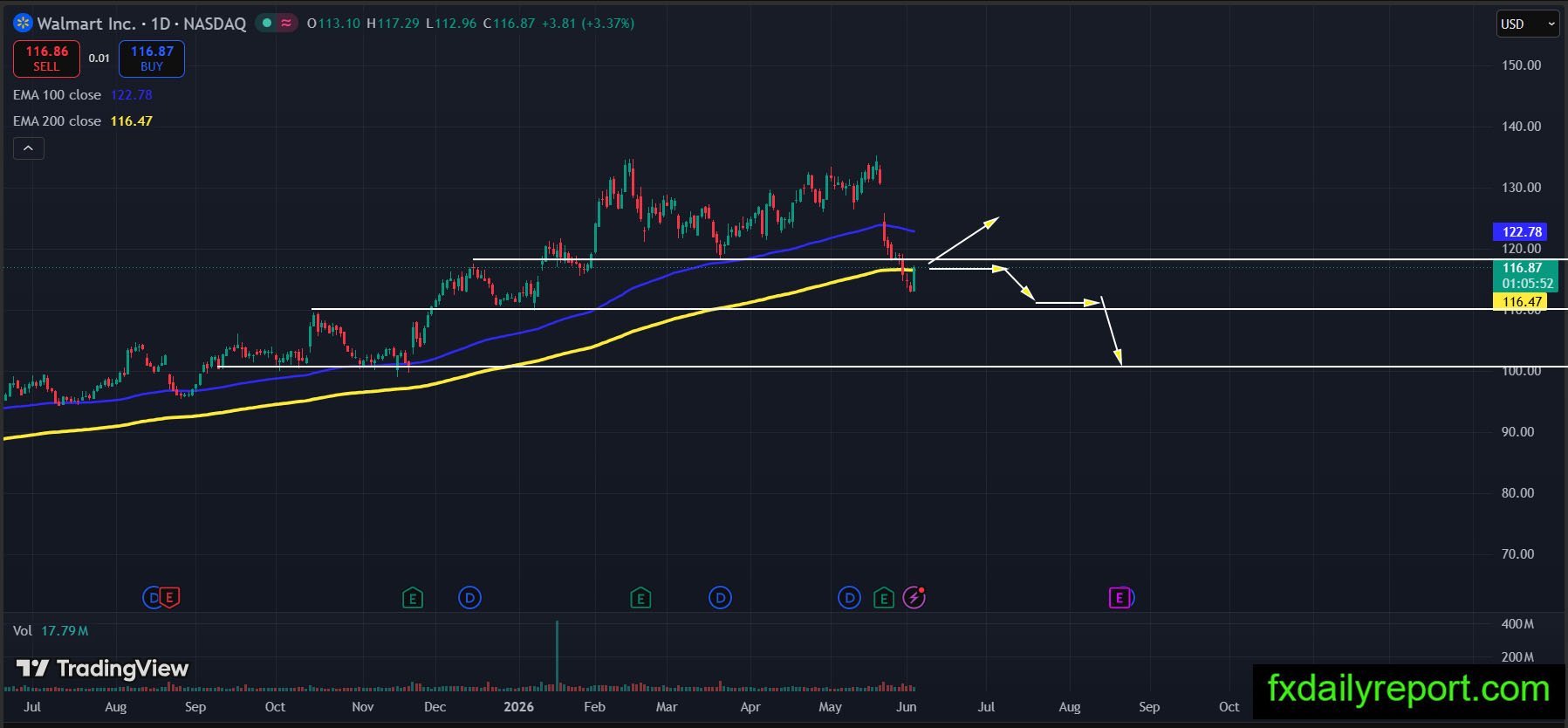Select the EMA 200 close legend label
1568x728 pixels.
(x=57, y=120)
